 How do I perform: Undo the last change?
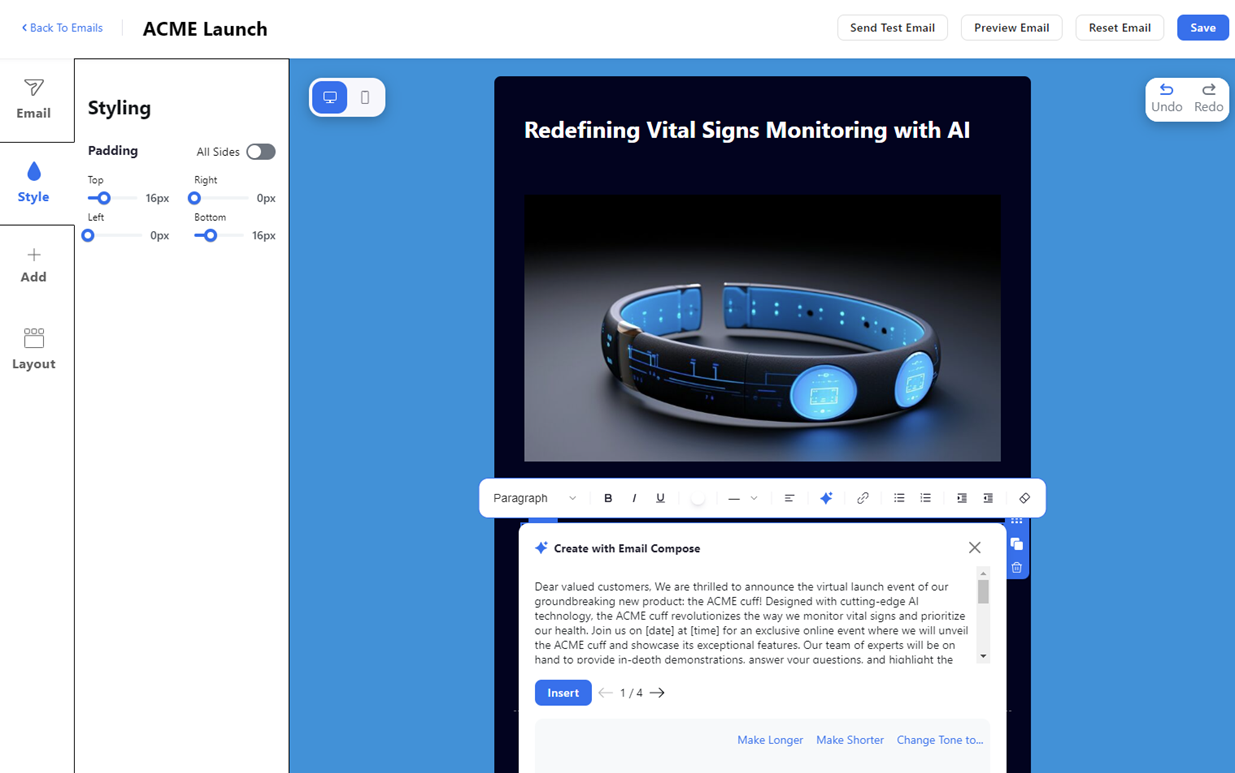tap(1166, 98)
